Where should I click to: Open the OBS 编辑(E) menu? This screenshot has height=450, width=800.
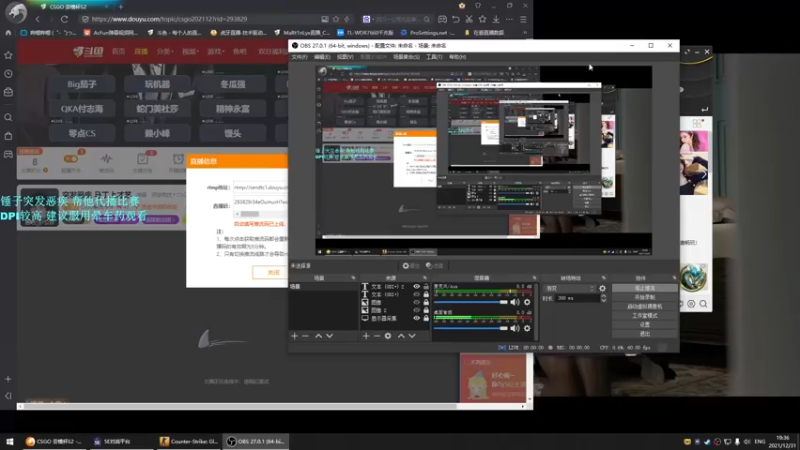(322, 57)
